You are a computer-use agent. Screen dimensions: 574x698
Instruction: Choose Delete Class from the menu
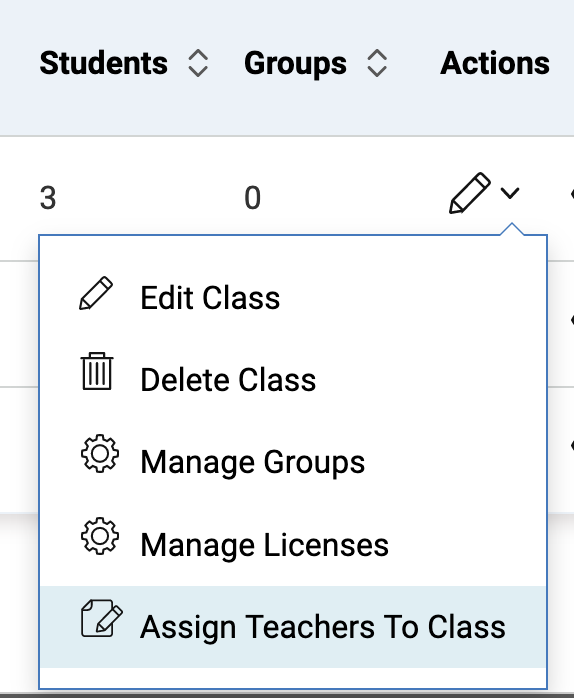pyautogui.click(x=293, y=380)
